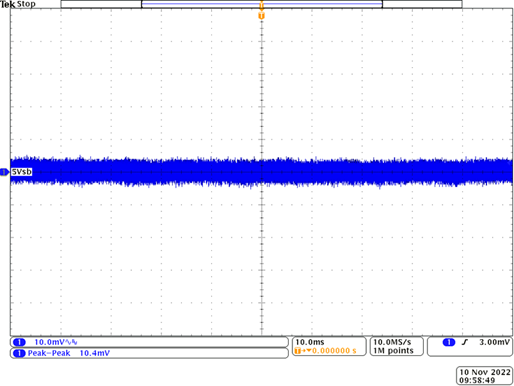Viewport: 514px width, 386px height.
Task: Click the 1M points record length readout
Action: point(393,351)
